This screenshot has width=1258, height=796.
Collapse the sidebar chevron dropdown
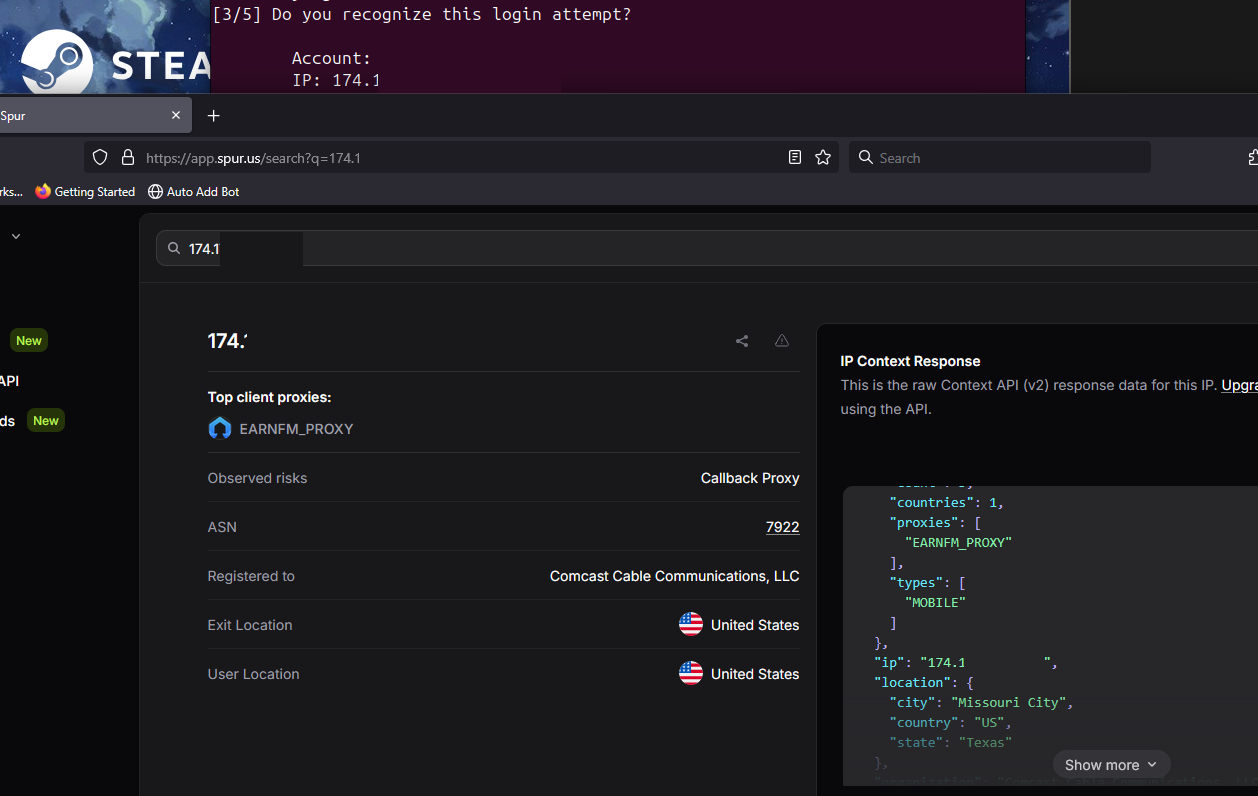16,237
